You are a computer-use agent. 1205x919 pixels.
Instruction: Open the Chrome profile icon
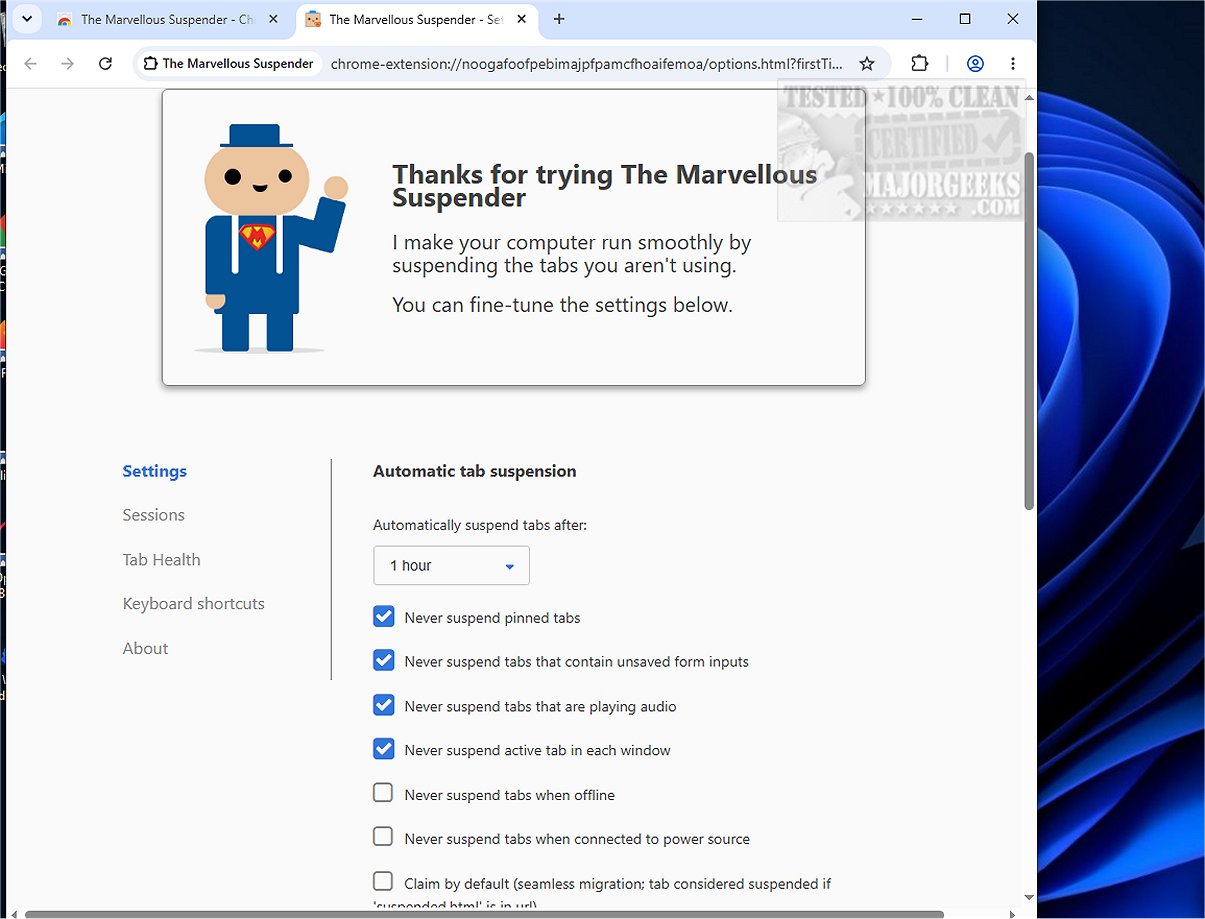tap(975, 64)
